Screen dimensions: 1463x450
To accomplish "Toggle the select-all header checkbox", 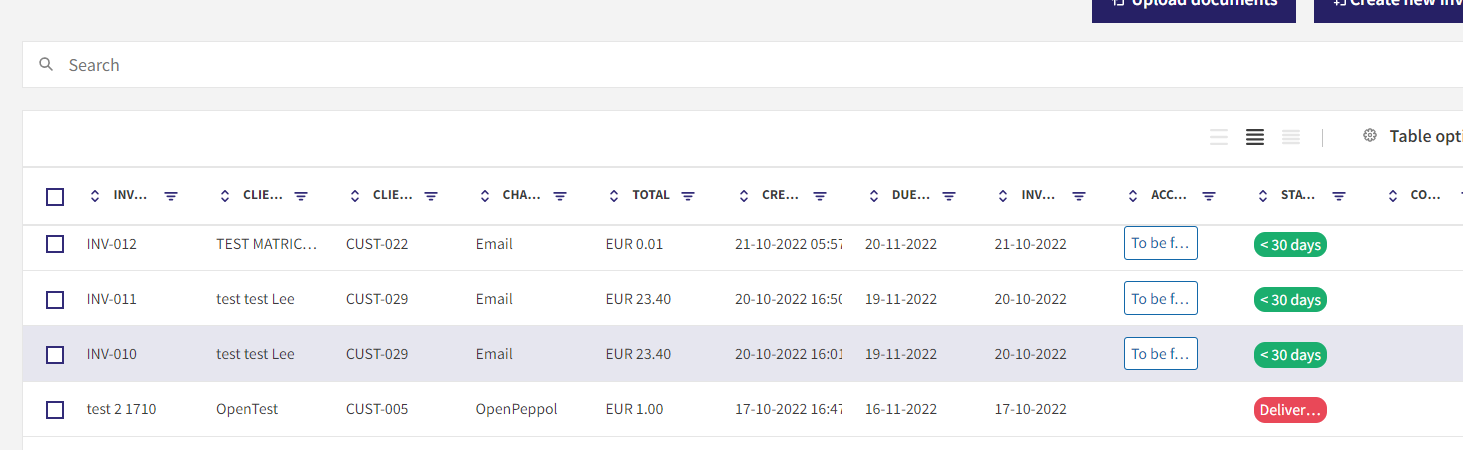I will coord(55,197).
